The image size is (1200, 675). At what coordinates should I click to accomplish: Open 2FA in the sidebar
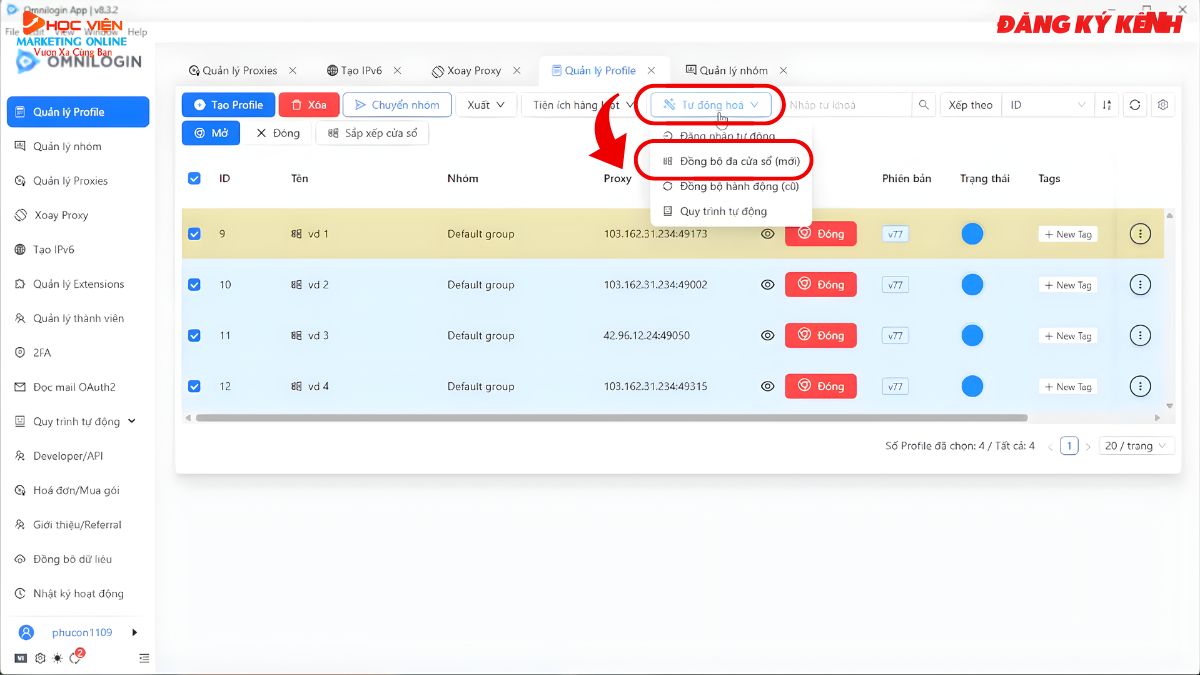coord(42,353)
